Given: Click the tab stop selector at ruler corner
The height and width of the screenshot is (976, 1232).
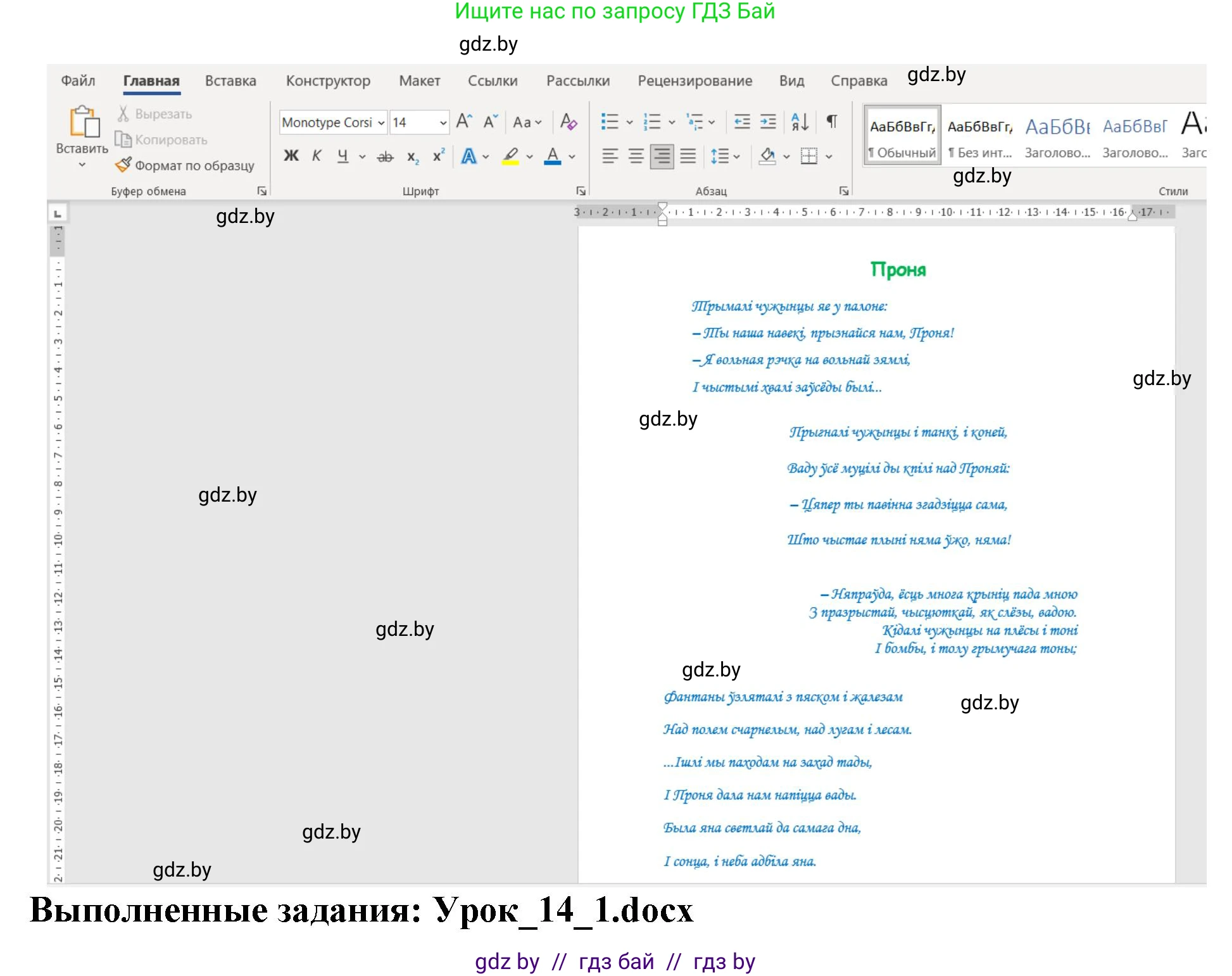Looking at the screenshot, I should [58, 213].
